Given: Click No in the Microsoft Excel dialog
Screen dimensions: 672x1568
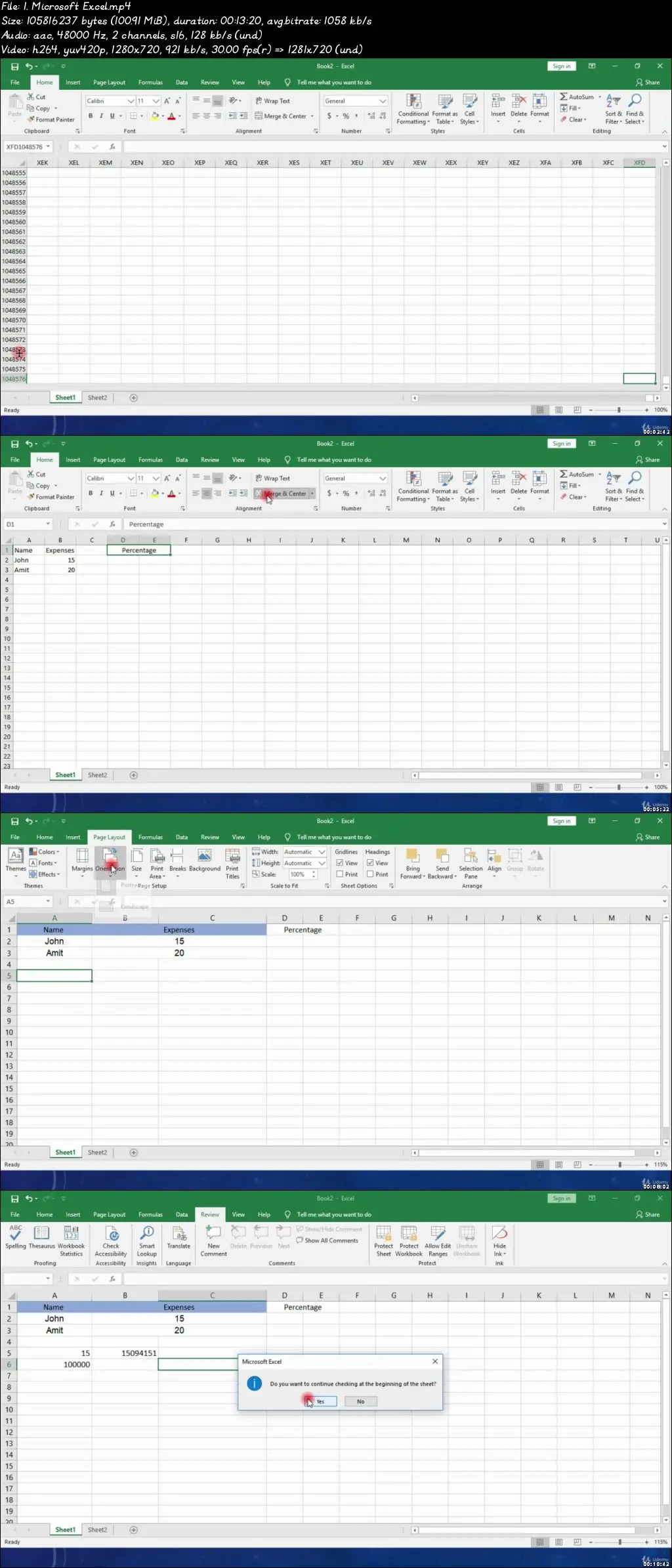Looking at the screenshot, I should pyautogui.click(x=360, y=1401).
